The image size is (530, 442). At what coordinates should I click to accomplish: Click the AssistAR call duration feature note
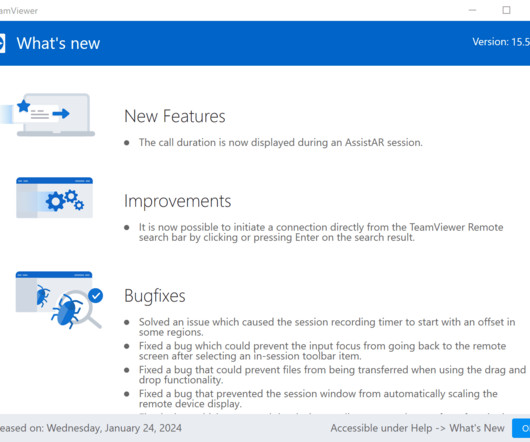click(281, 142)
